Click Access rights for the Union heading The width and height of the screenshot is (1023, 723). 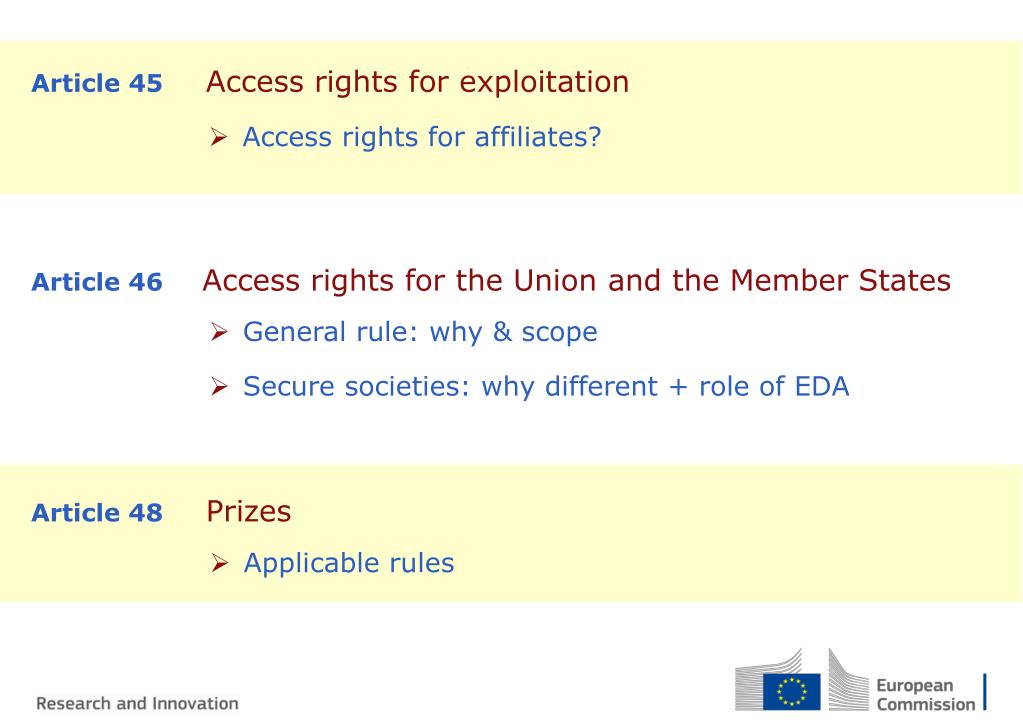tap(577, 281)
